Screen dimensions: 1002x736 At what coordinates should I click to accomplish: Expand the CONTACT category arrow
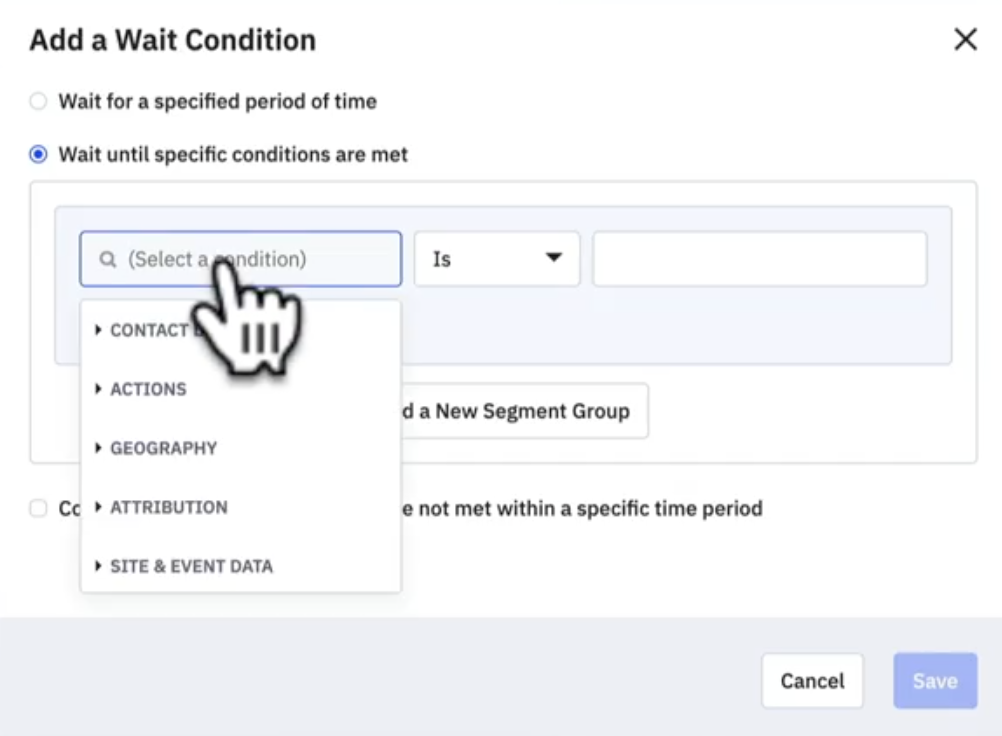tap(98, 330)
